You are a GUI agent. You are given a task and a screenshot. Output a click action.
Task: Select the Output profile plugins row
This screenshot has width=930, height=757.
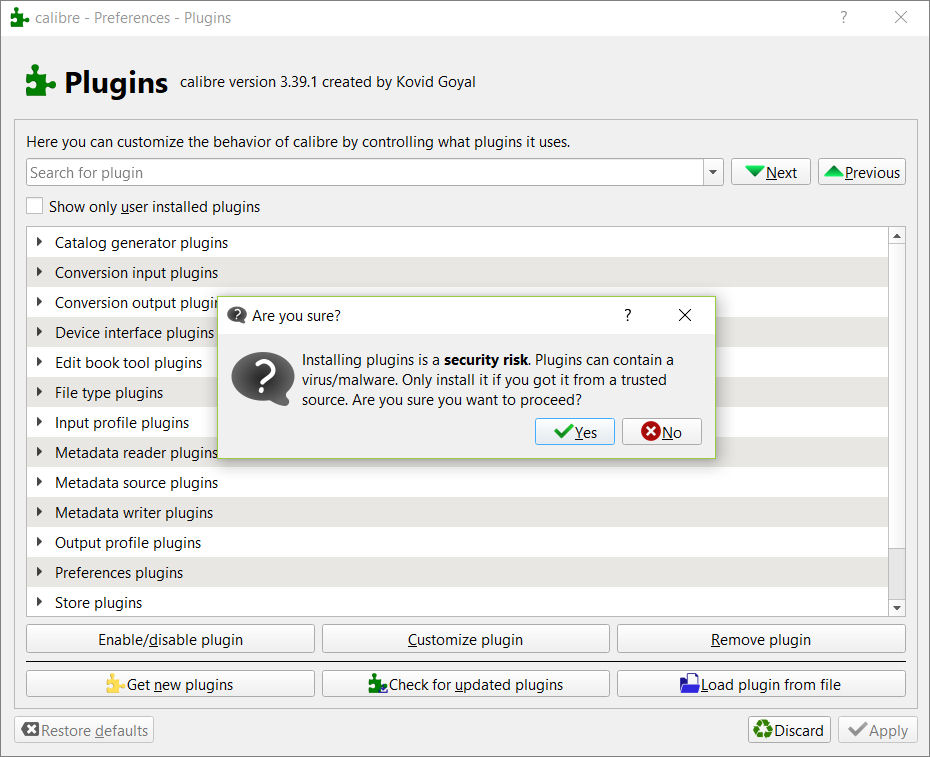click(457, 542)
